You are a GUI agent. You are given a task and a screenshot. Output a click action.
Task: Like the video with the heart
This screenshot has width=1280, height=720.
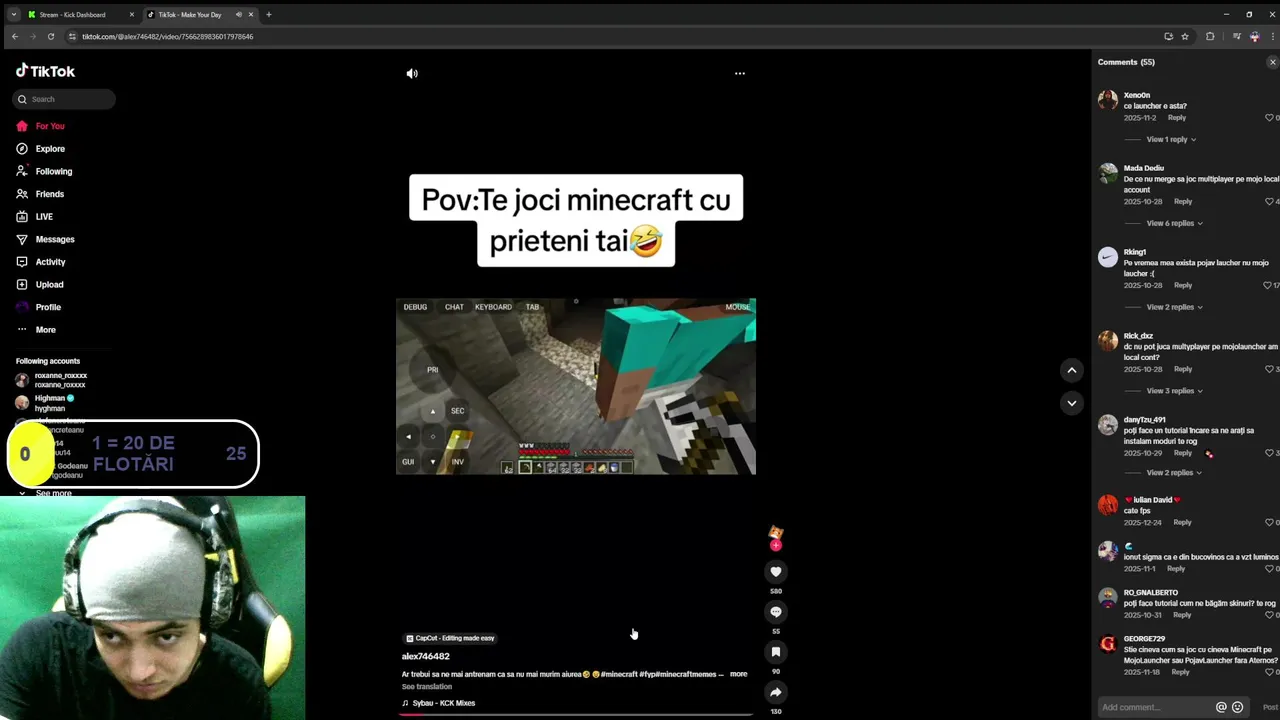775,572
